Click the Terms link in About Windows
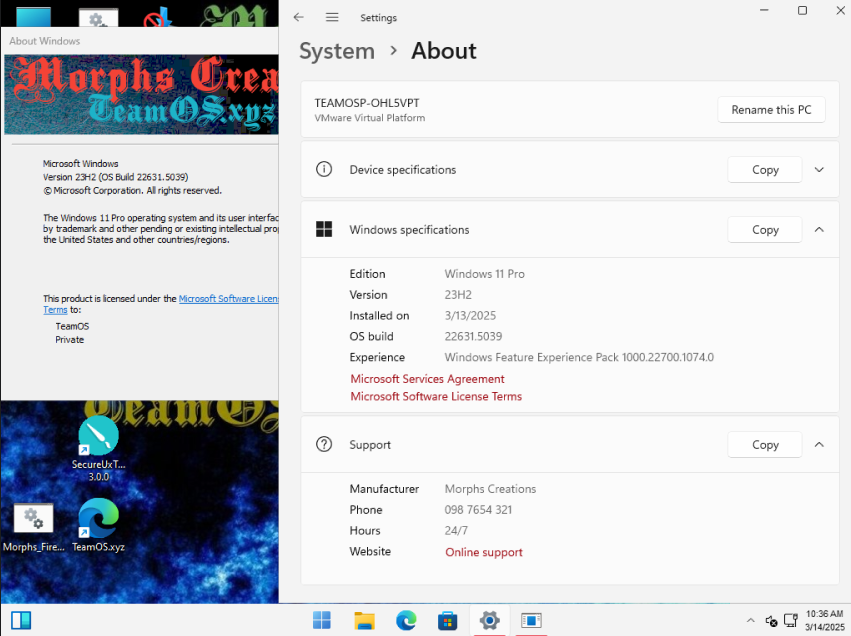 point(55,310)
